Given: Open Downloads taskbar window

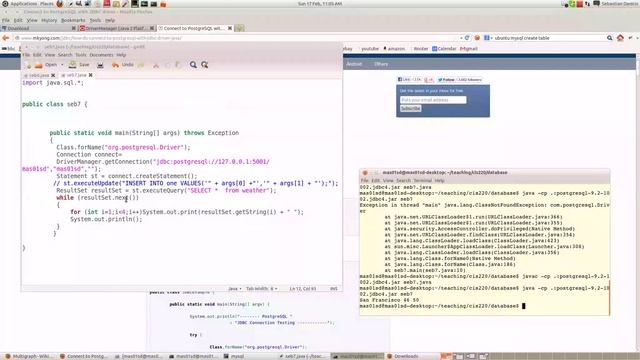Looking at the screenshot, I should coord(402,356).
